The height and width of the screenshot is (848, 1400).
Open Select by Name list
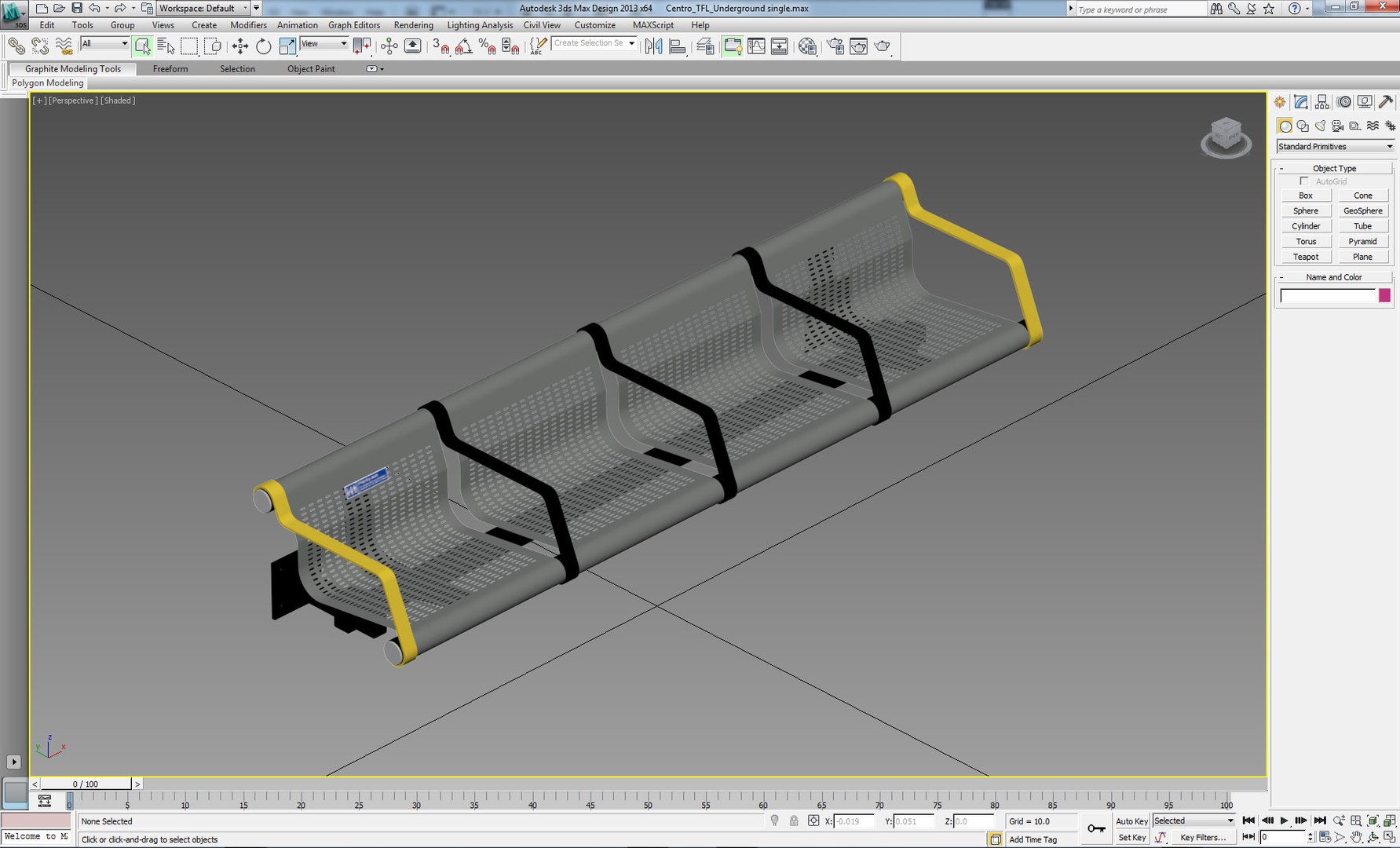166,46
